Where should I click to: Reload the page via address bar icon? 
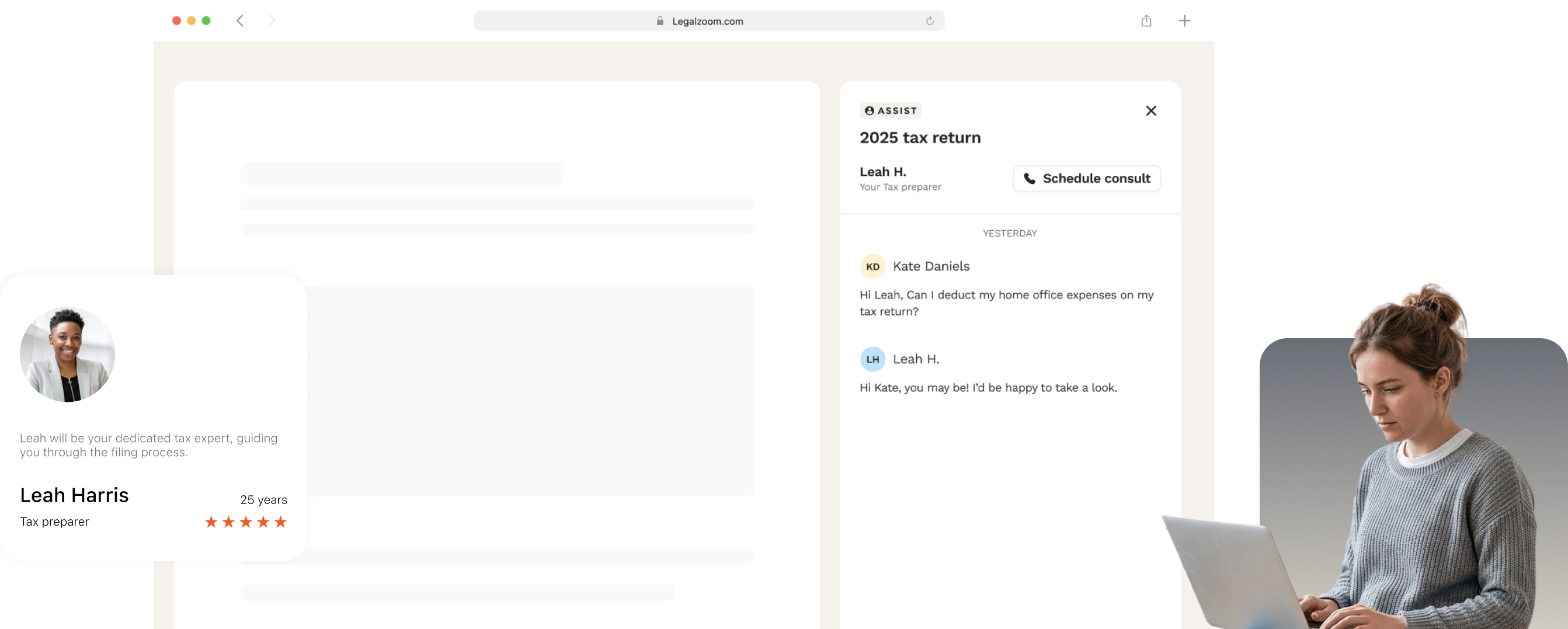(930, 20)
